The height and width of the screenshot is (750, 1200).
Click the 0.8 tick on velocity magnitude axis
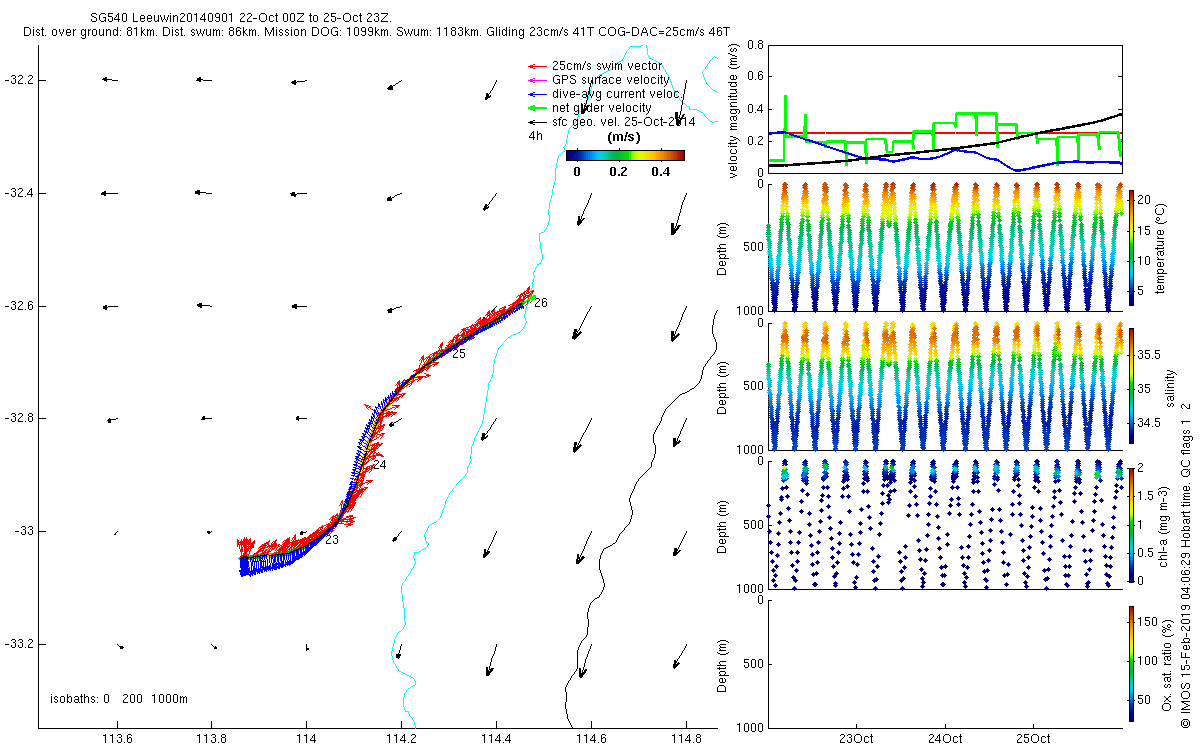(x=756, y=45)
